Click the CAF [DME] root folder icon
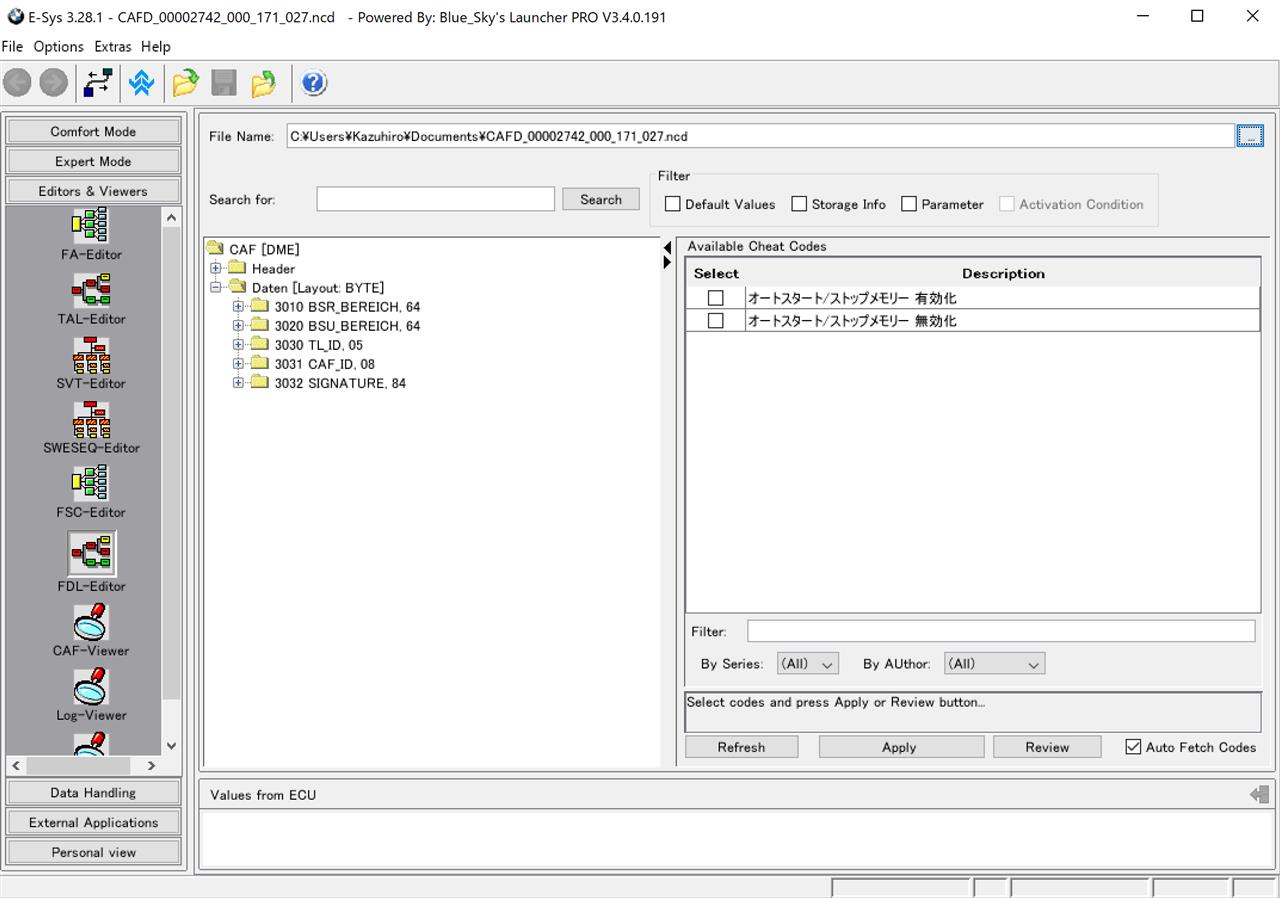This screenshot has width=1280, height=898. (x=214, y=249)
